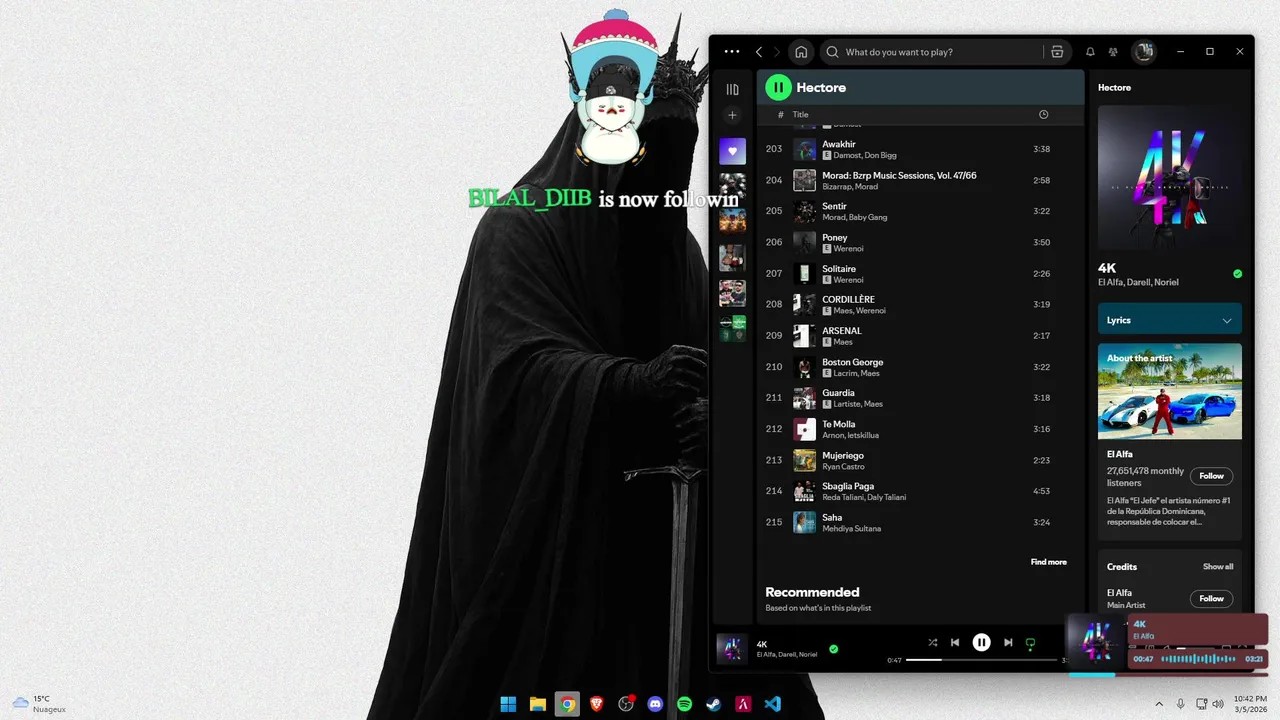The width and height of the screenshot is (1280, 720).
Task: Open the Friend Activity icon
Action: point(1113,52)
